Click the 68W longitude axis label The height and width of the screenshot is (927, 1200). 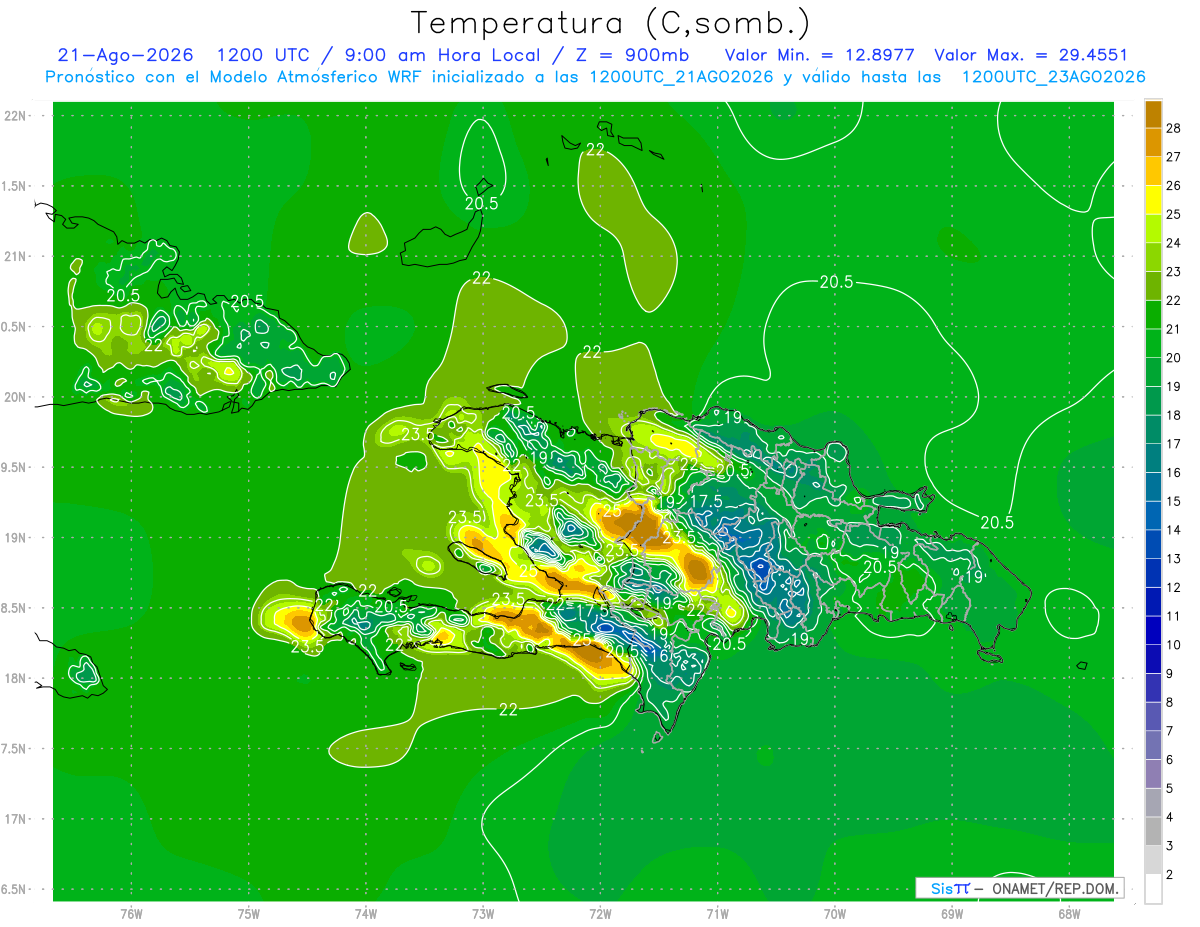pos(1069,913)
